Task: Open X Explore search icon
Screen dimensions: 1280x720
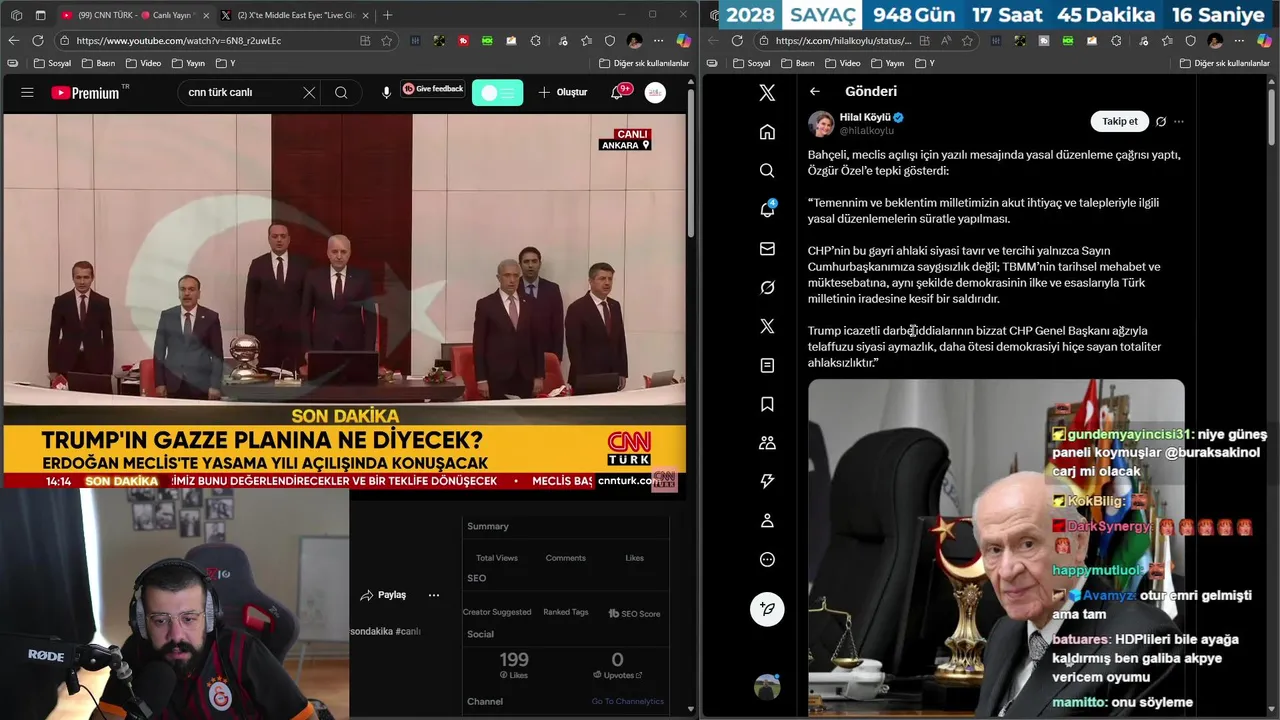Action: pyautogui.click(x=767, y=171)
